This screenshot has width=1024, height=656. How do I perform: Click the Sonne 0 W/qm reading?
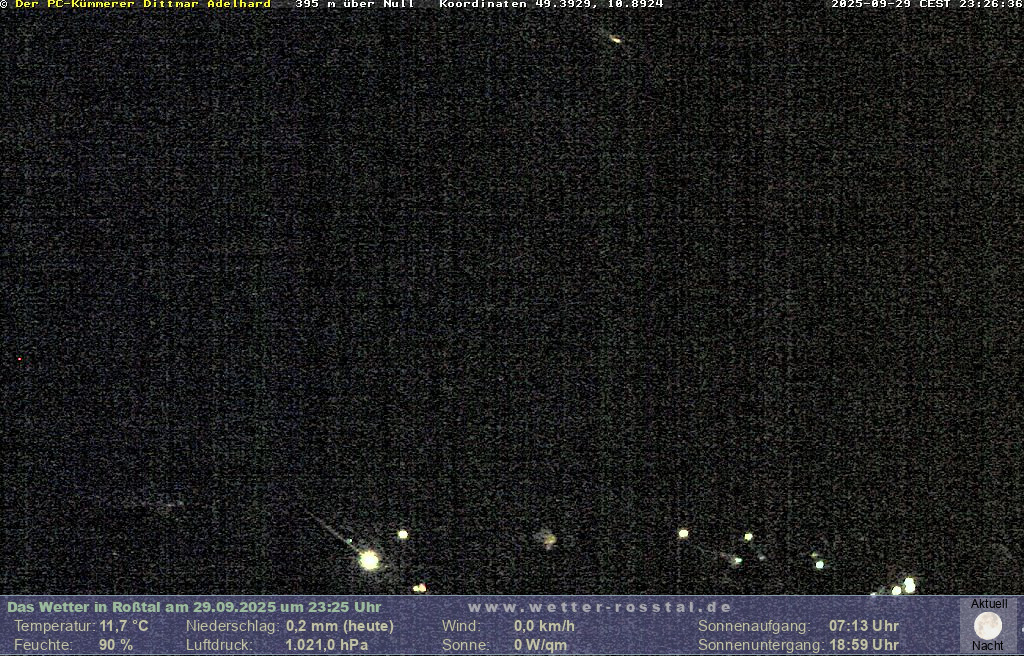(540, 645)
